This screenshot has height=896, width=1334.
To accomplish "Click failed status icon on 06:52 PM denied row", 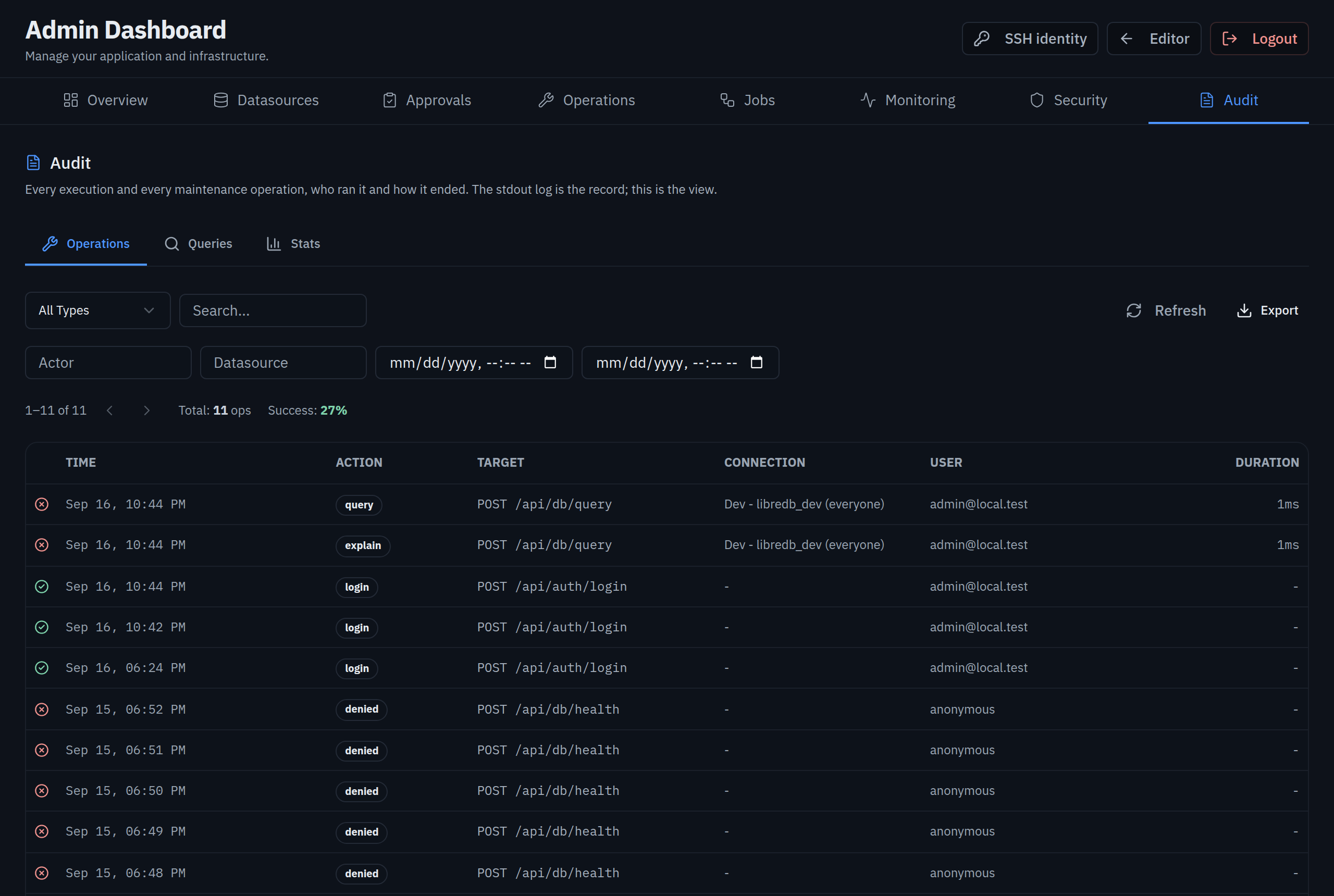I will [x=42, y=709].
